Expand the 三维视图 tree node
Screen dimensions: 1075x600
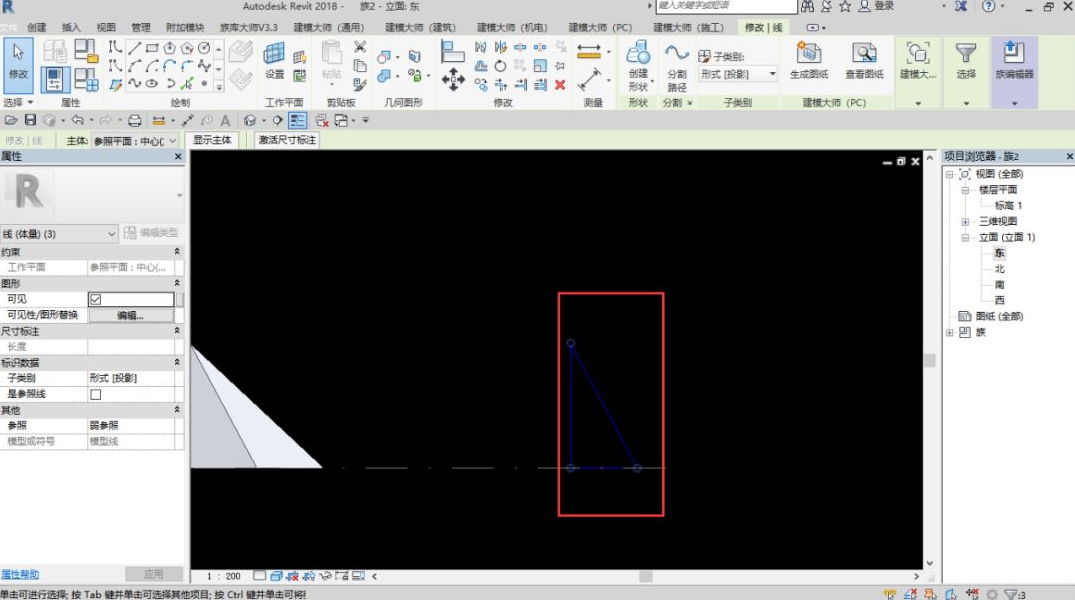tap(965, 221)
